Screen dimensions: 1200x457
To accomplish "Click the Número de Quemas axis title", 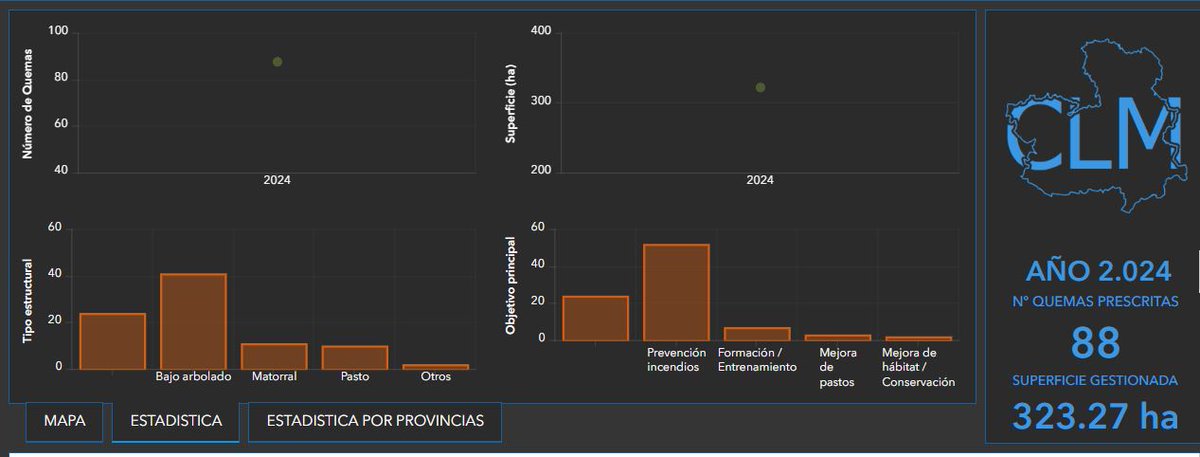I will [29, 104].
